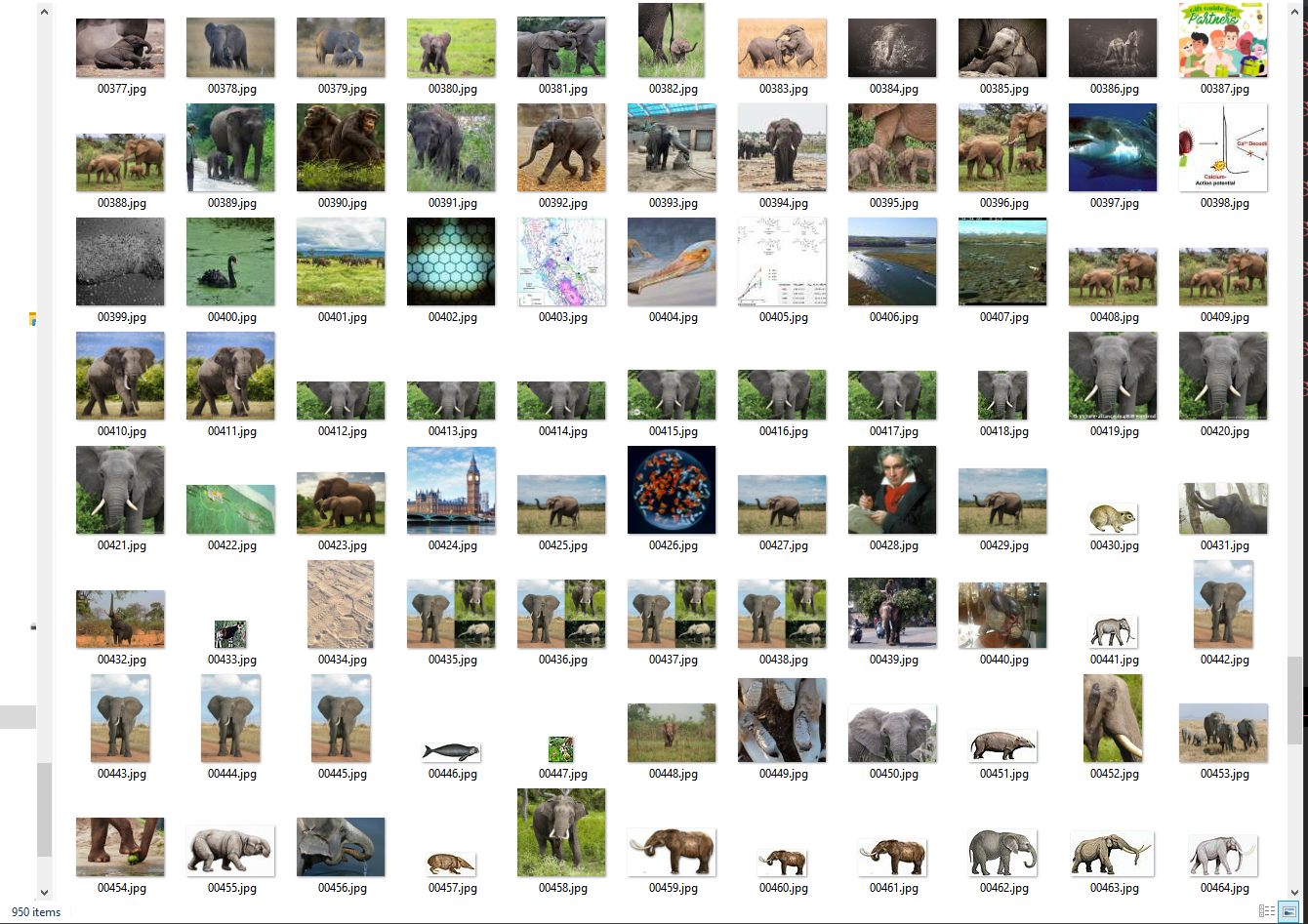Select the grey textured thumbnail 00399.jpg
Image resolution: width=1308 pixels, height=924 pixels.
[120, 261]
